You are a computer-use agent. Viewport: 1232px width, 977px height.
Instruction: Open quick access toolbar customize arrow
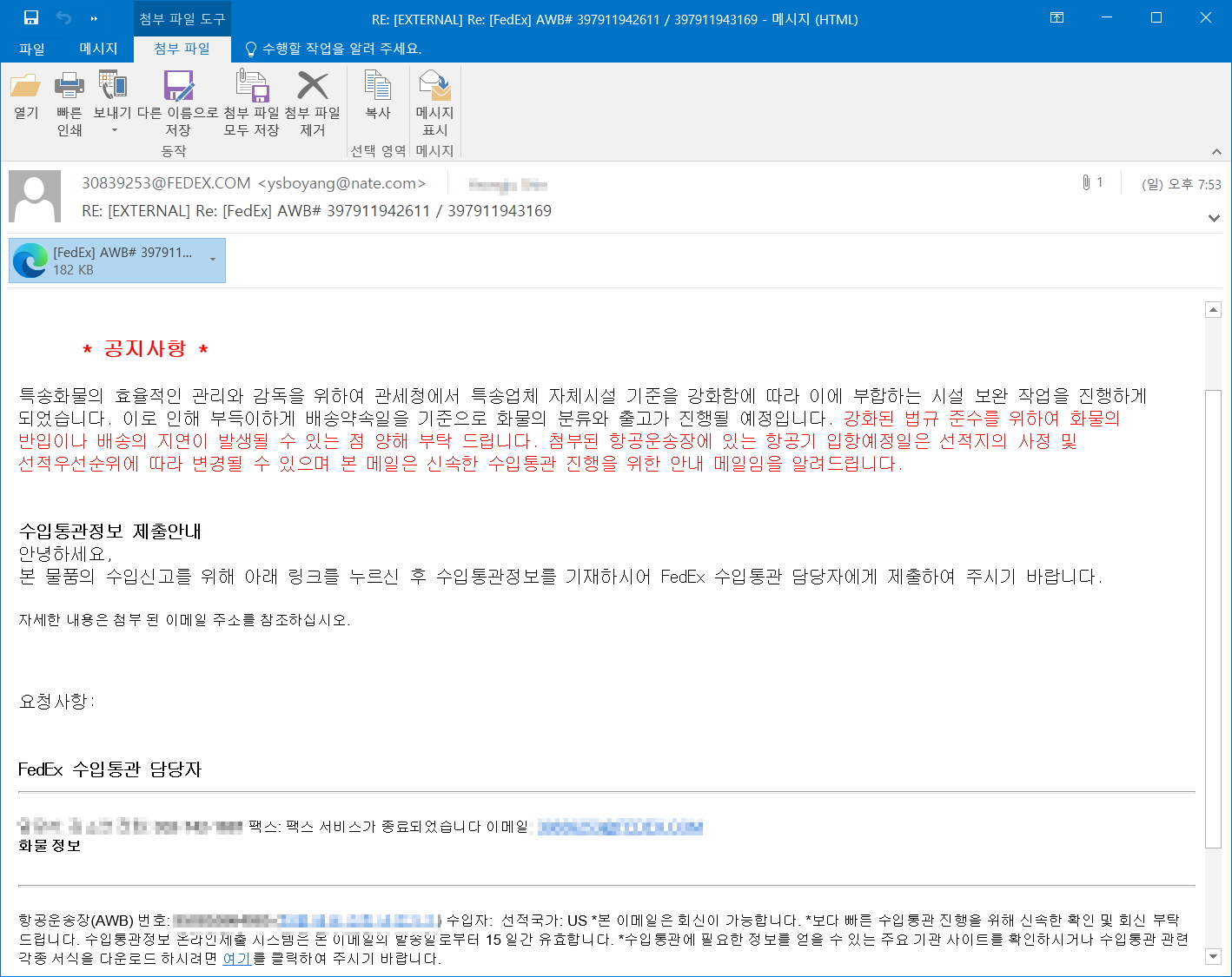tap(94, 18)
